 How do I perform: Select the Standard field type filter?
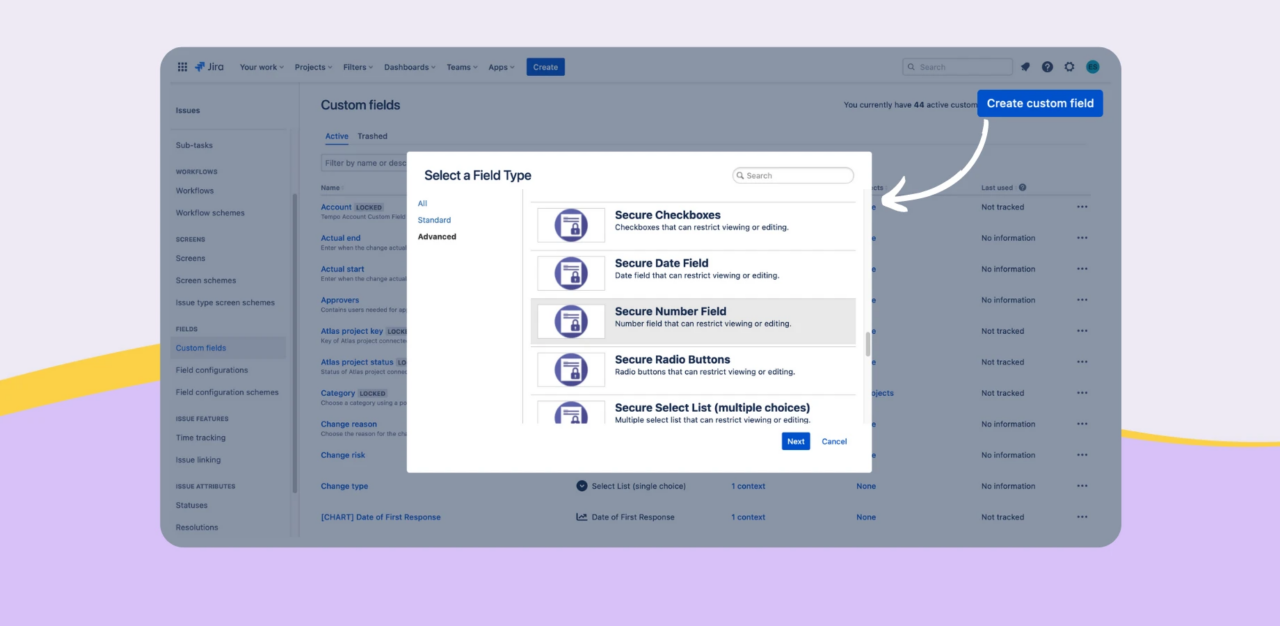click(x=433, y=220)
